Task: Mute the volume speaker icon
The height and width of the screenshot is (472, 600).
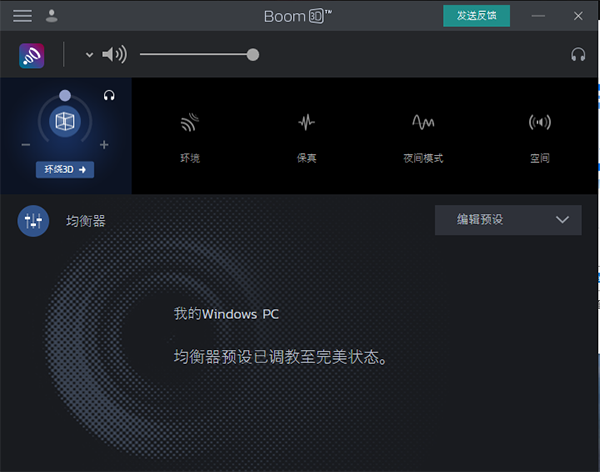Action: [x=114, y=55]
